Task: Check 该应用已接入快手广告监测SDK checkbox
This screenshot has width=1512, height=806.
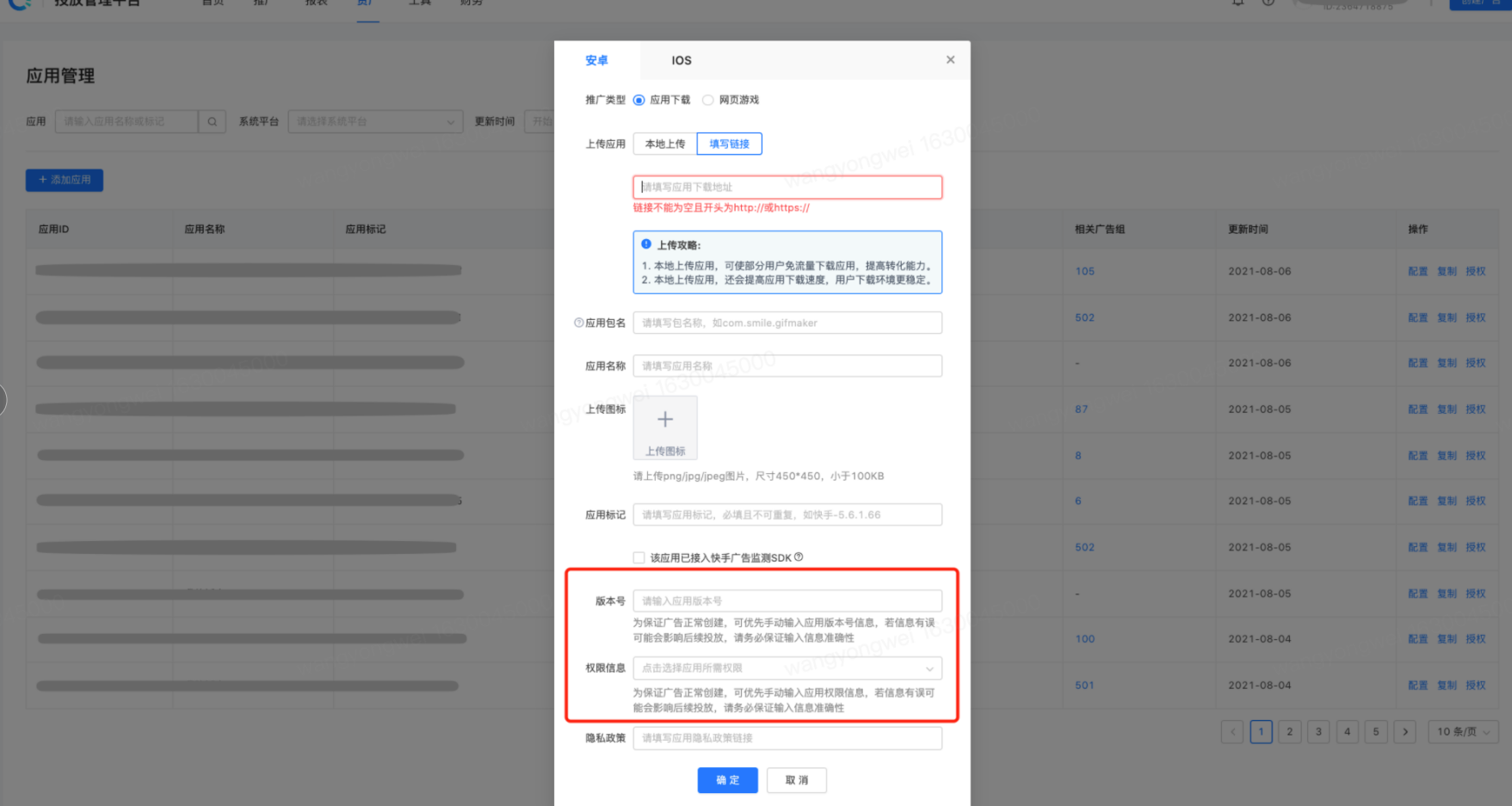Action: pyautogui.click(x=639, y=558)
